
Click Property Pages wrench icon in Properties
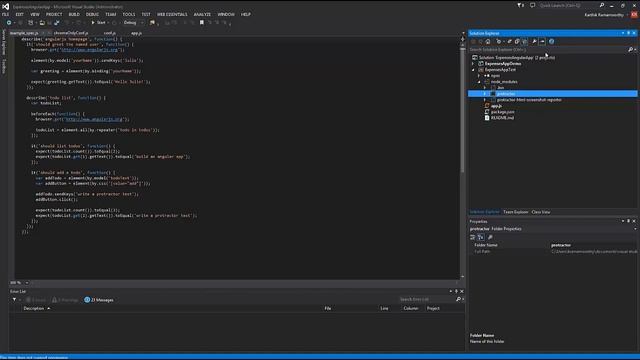[490, 237]
